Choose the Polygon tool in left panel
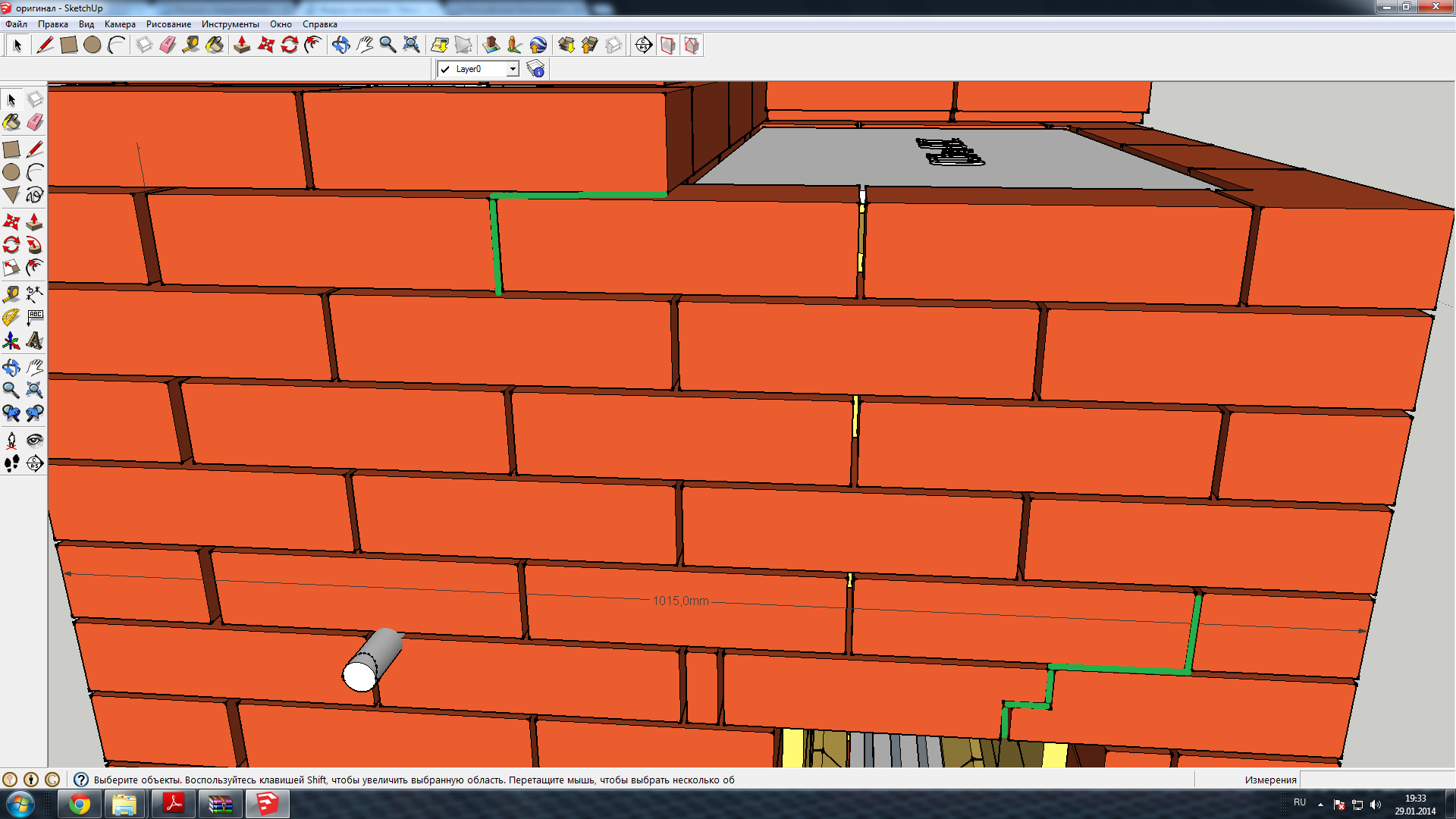 click(11, 195)
